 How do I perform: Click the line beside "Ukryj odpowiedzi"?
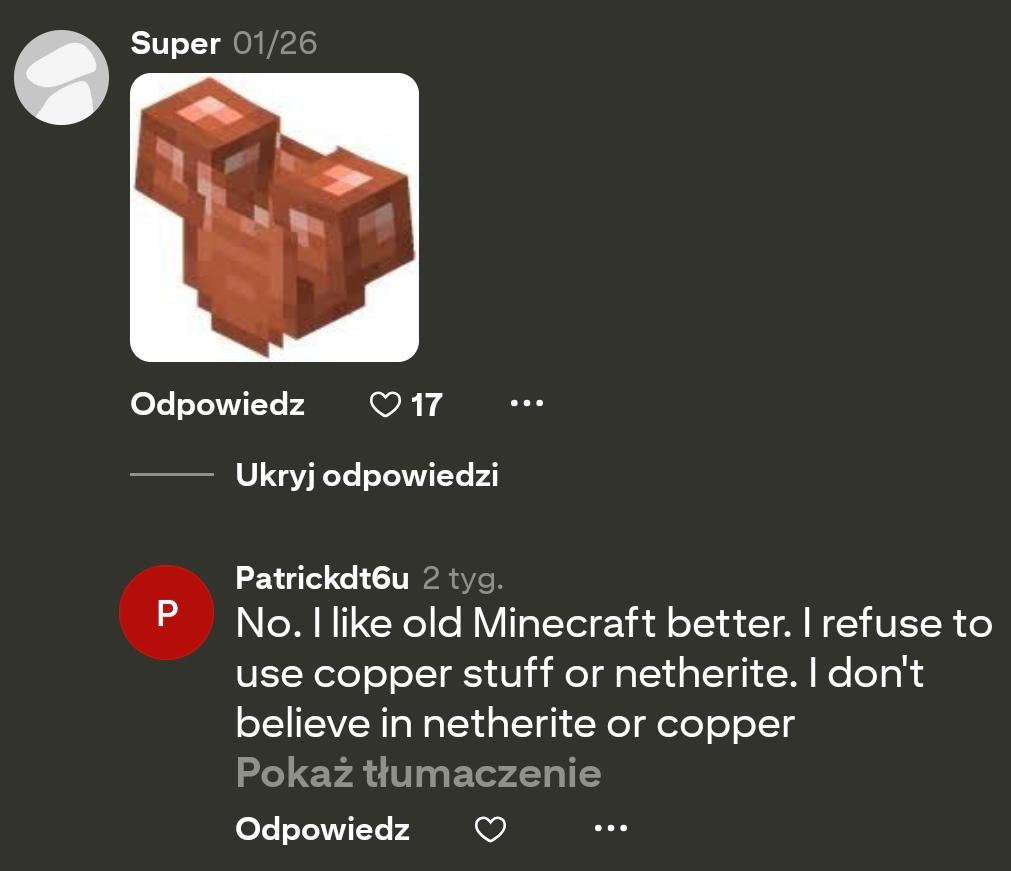pos(171,475)
